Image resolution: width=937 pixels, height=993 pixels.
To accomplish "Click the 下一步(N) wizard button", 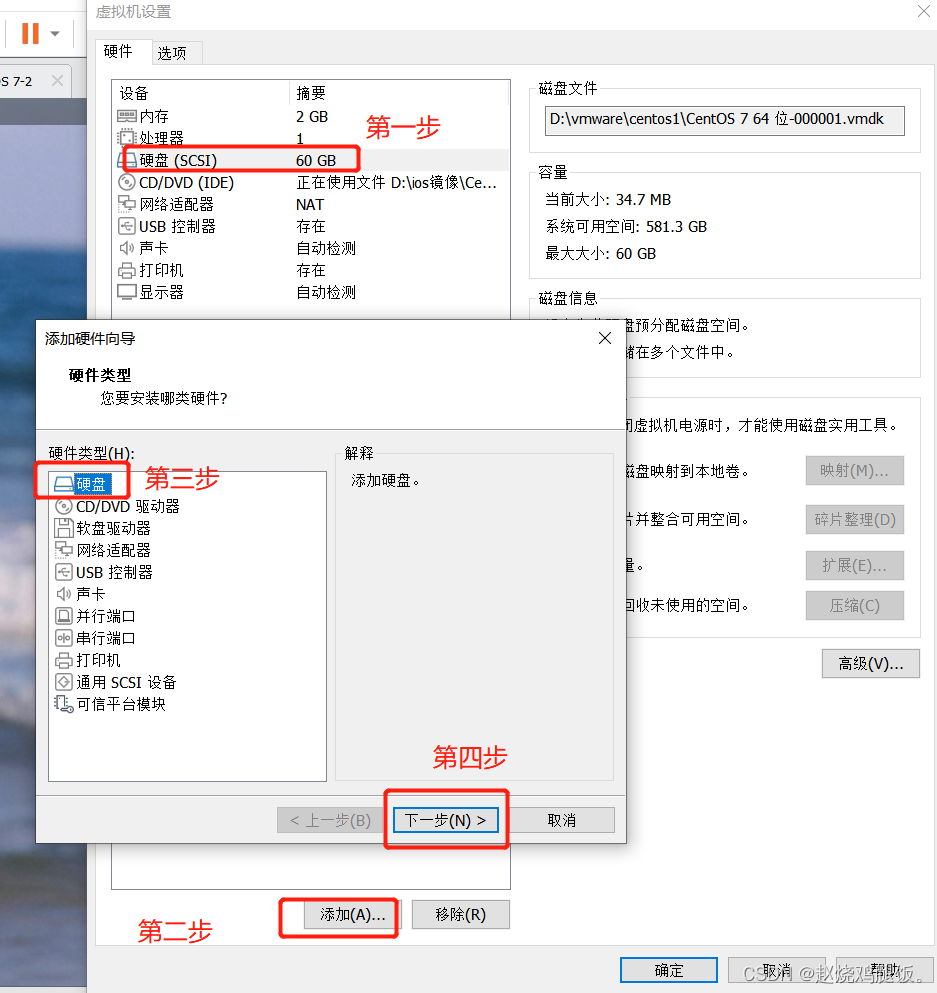I will click(446, 819).
